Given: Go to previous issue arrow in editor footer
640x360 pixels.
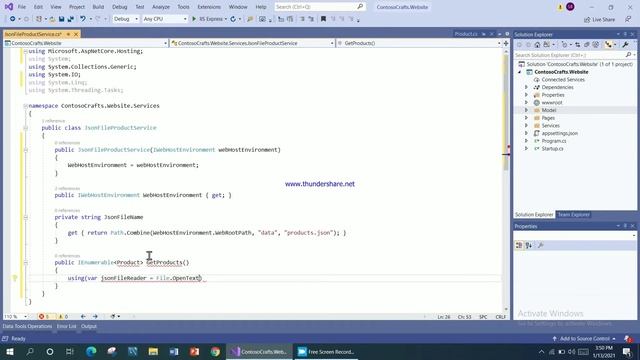Looking at the screenshot, I should coord(83,316).
